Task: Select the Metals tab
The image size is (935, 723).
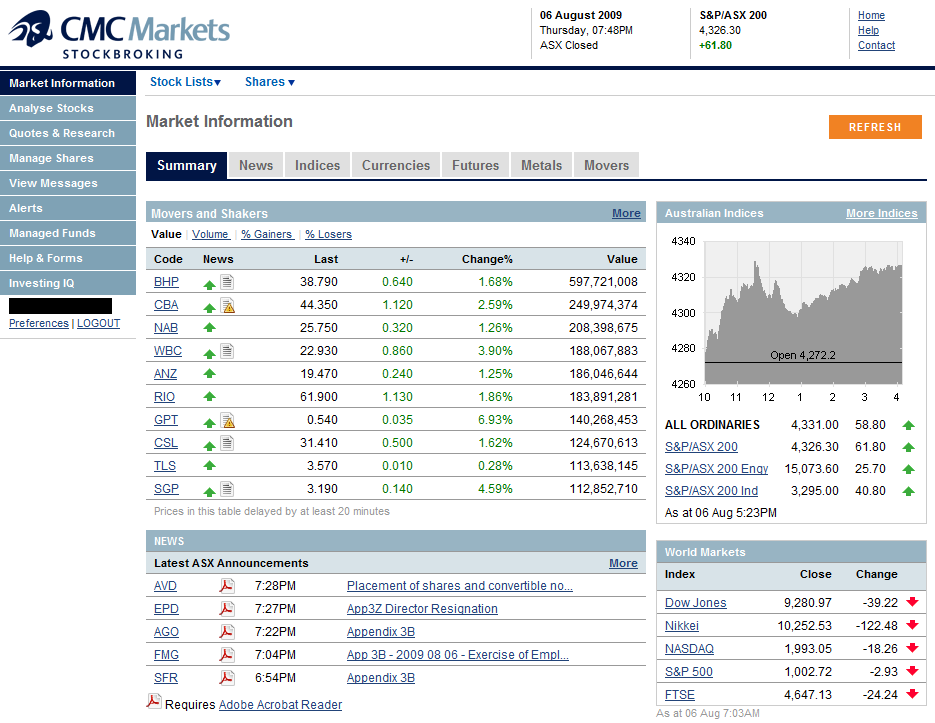Action: (541, 165)
